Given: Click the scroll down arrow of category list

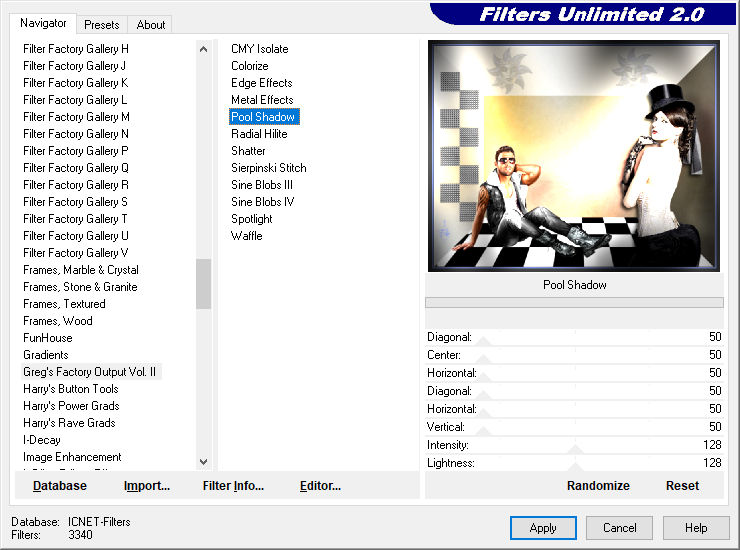Looking at the screenshot, I should click(203, 462).
